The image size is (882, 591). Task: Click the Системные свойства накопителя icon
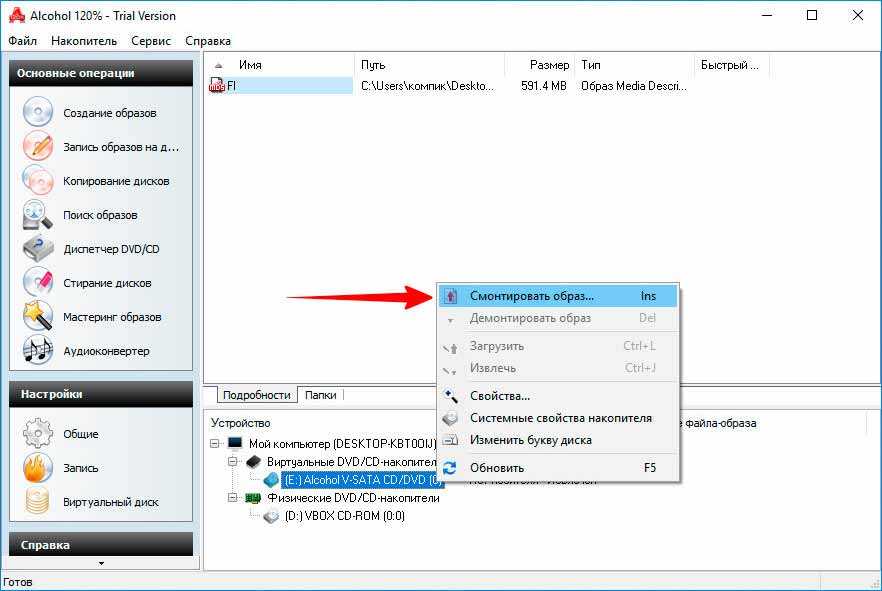click(x=451, y=418)
